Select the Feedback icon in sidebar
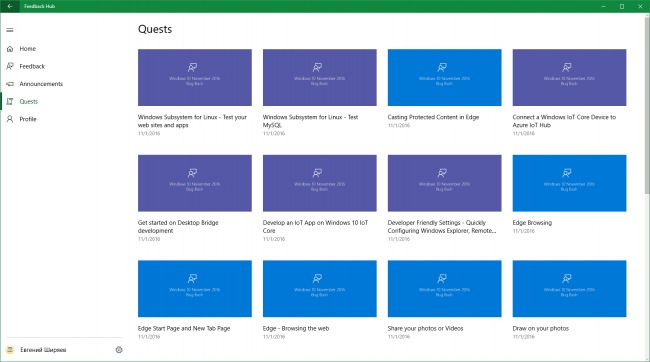 tap(10, 66)
